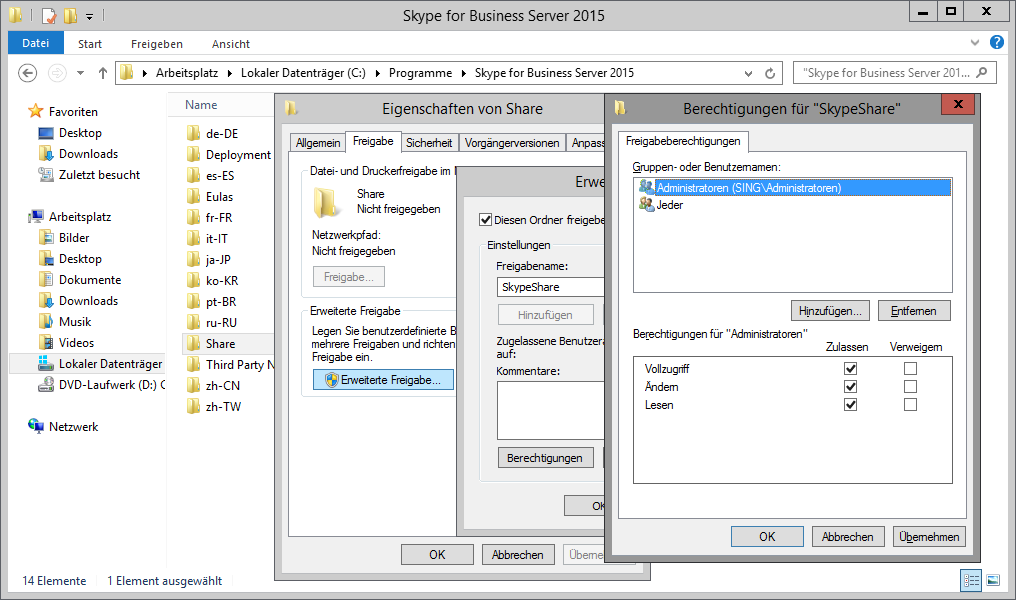Click Erweiterte Freigabe... button

tap(384, 380)
